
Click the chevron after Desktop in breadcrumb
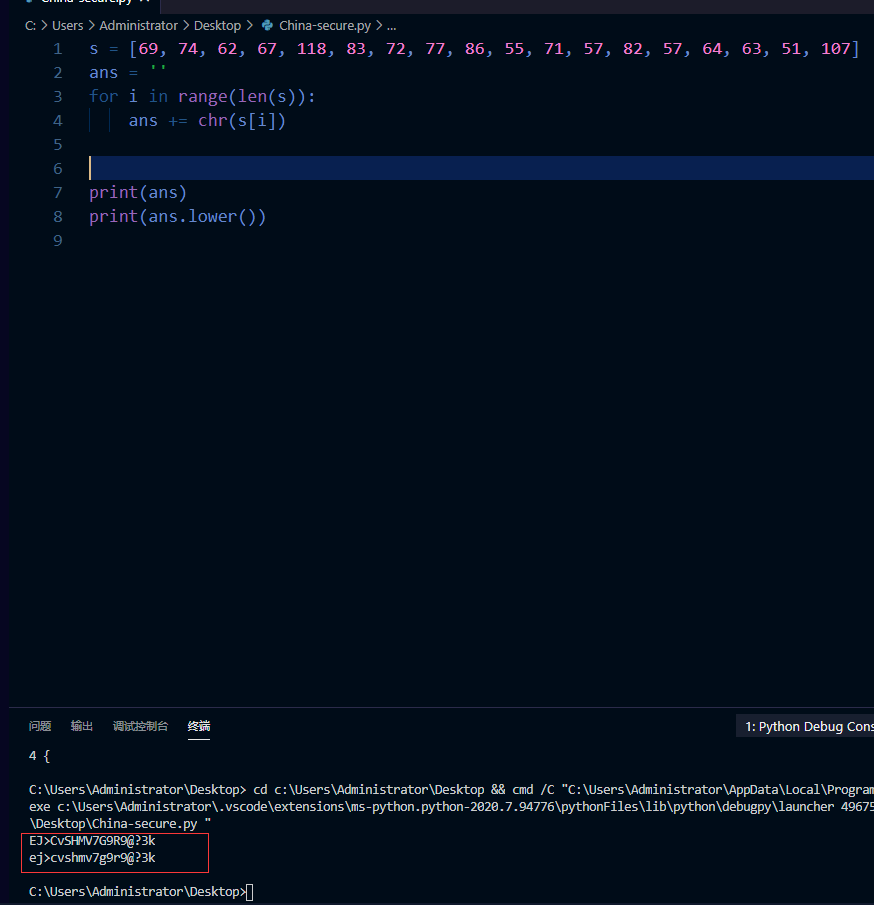[249, 26]
